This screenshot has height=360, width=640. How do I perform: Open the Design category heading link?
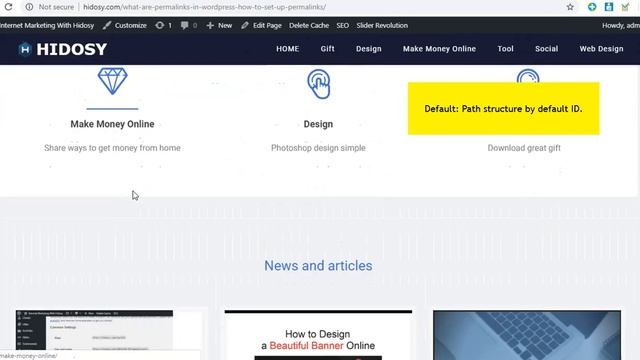[x=318, y=124]
